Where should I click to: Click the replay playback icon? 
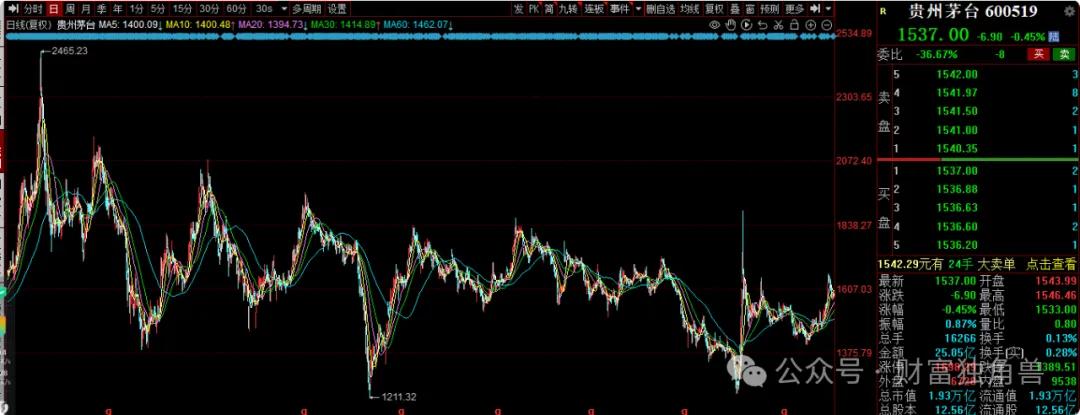[x=746, y=25]
